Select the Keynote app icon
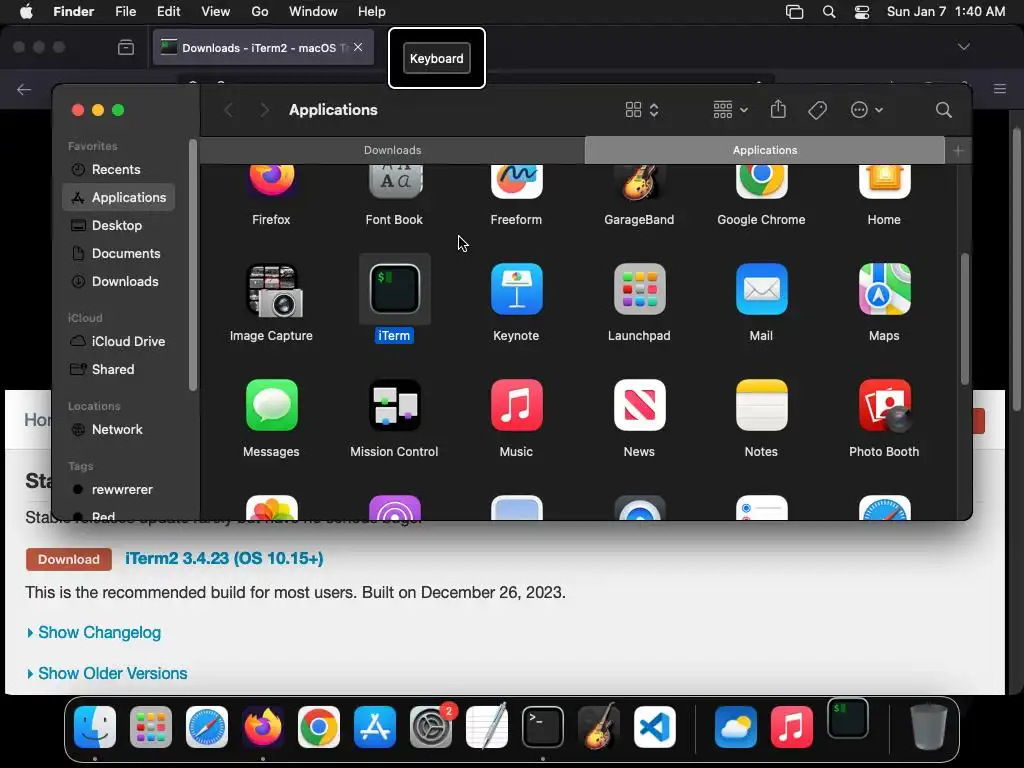Screen dimensions: 1024x768 (x=516, y=289)
